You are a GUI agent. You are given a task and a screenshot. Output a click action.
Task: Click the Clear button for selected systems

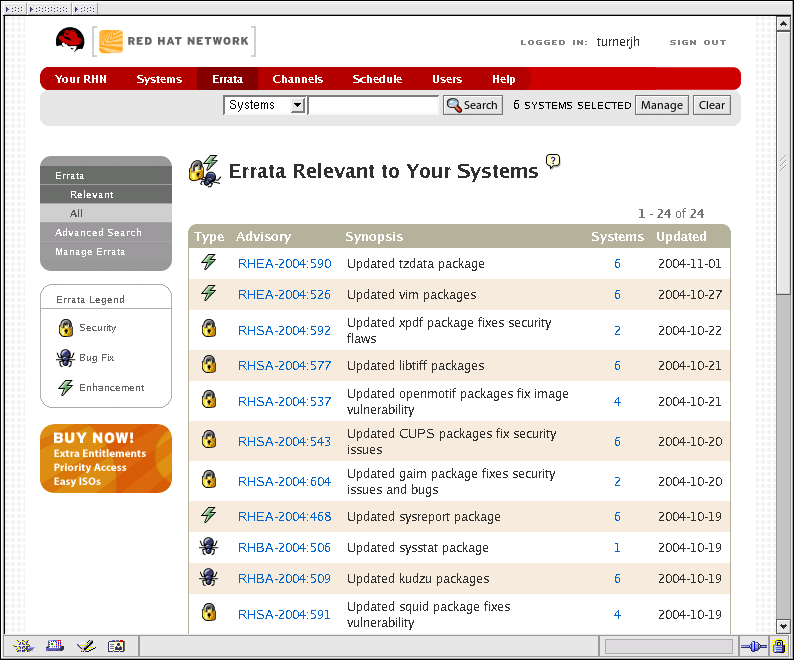coord(711,105)
